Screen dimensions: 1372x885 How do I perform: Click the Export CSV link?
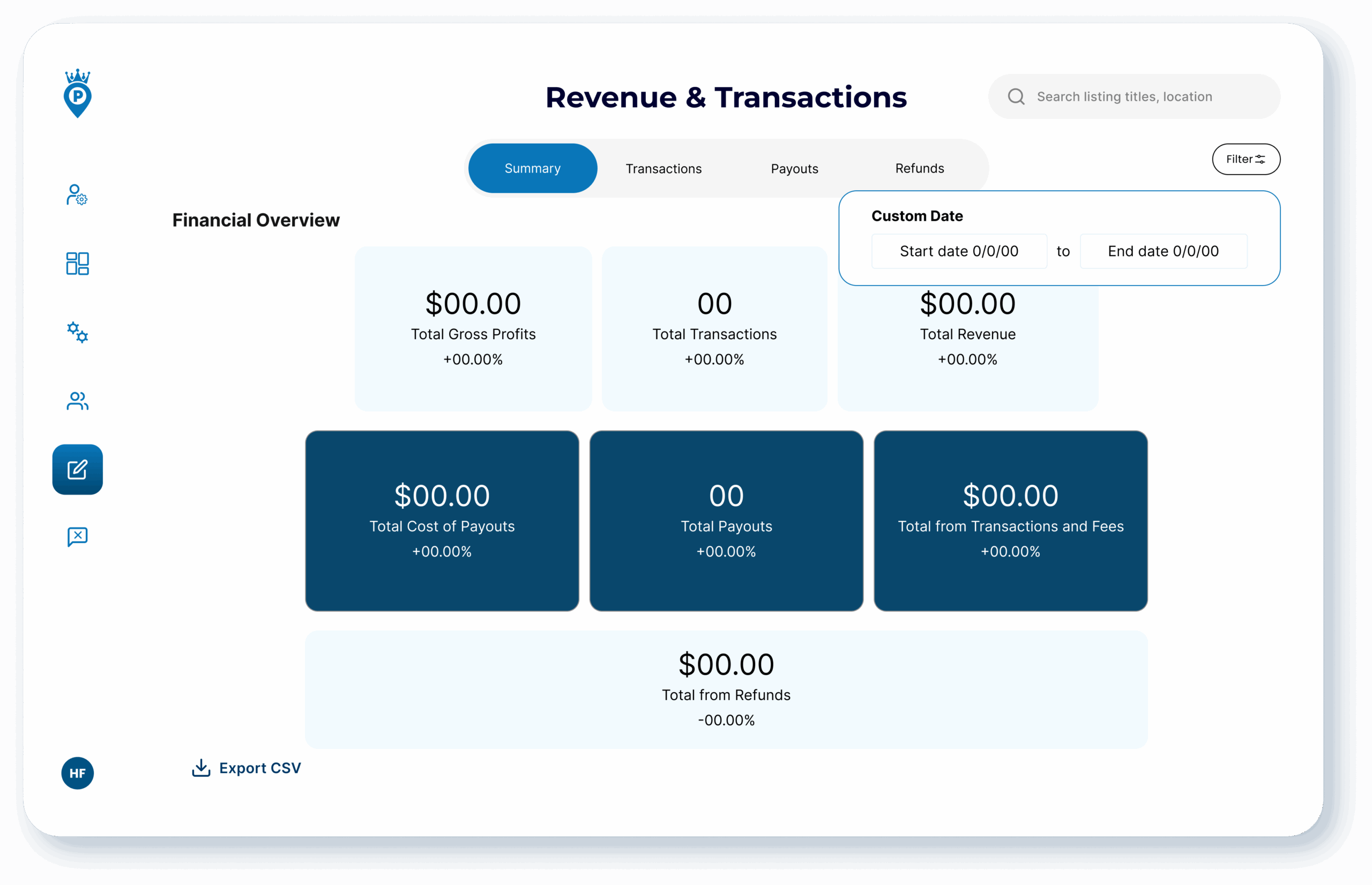point(260,768)
